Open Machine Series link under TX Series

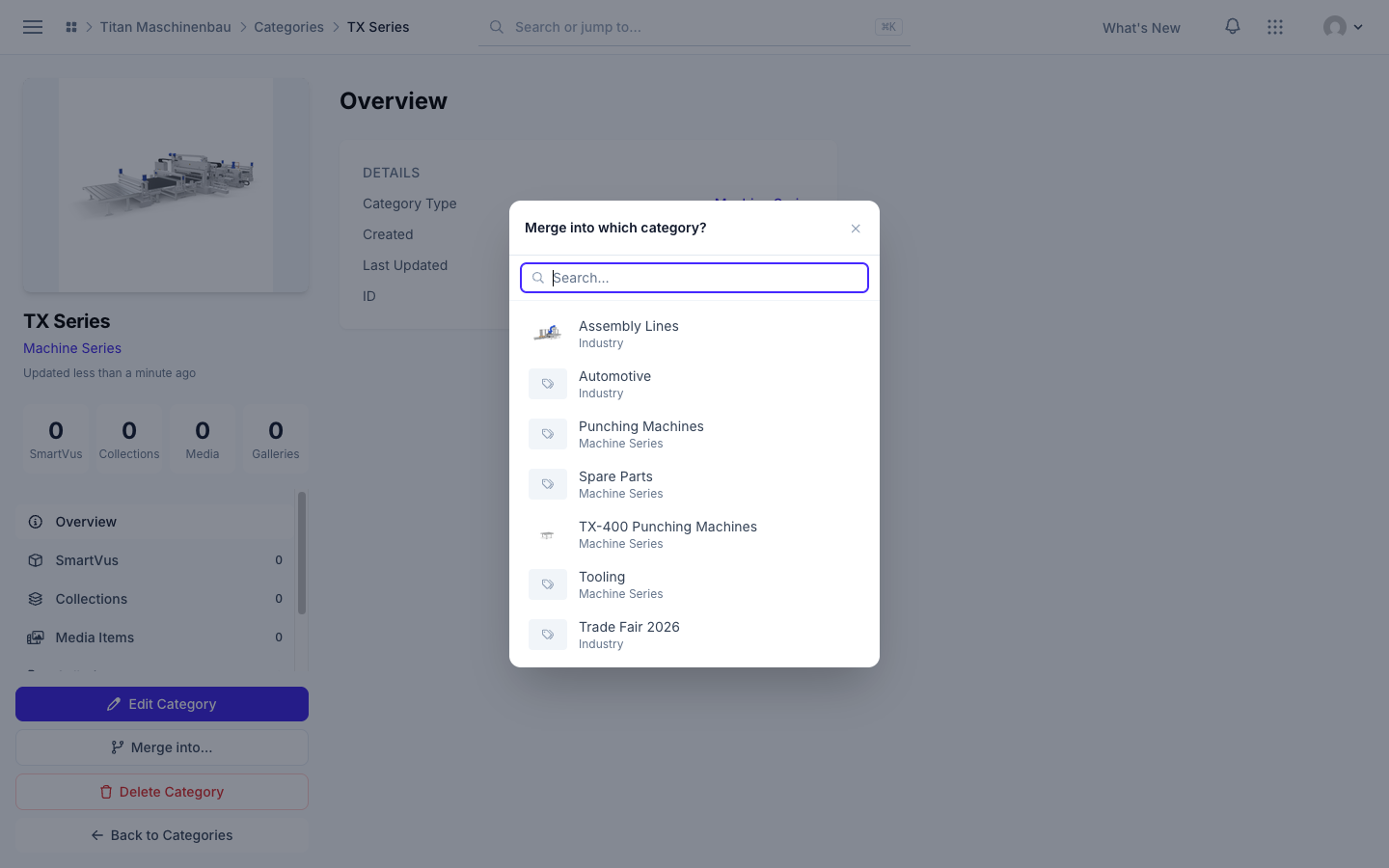72,348
